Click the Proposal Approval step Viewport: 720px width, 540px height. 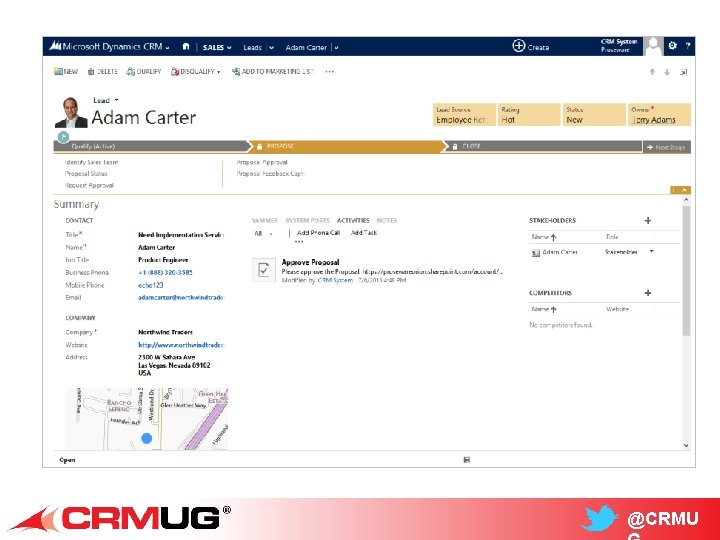262,162
